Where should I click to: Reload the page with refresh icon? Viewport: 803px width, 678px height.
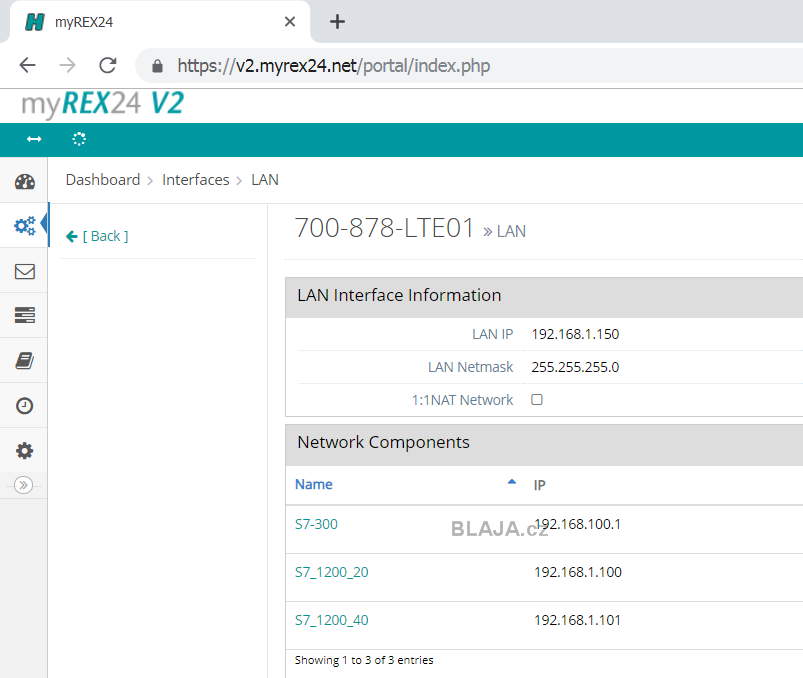108,66
